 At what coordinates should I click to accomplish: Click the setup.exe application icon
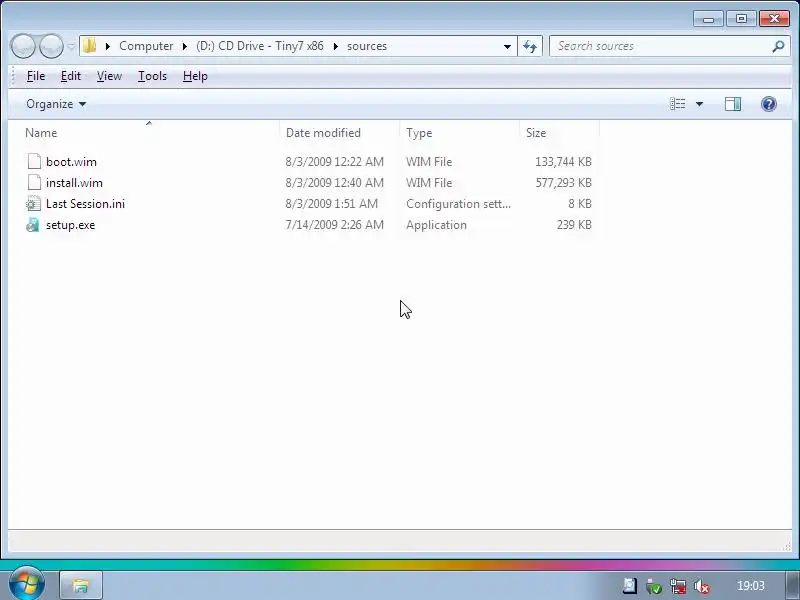pyautogui.click(x=33, y=224)
